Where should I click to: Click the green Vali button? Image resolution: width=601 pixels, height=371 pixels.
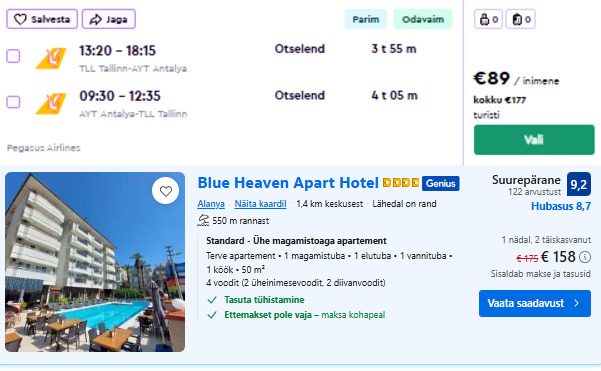[x=534, y=140]
